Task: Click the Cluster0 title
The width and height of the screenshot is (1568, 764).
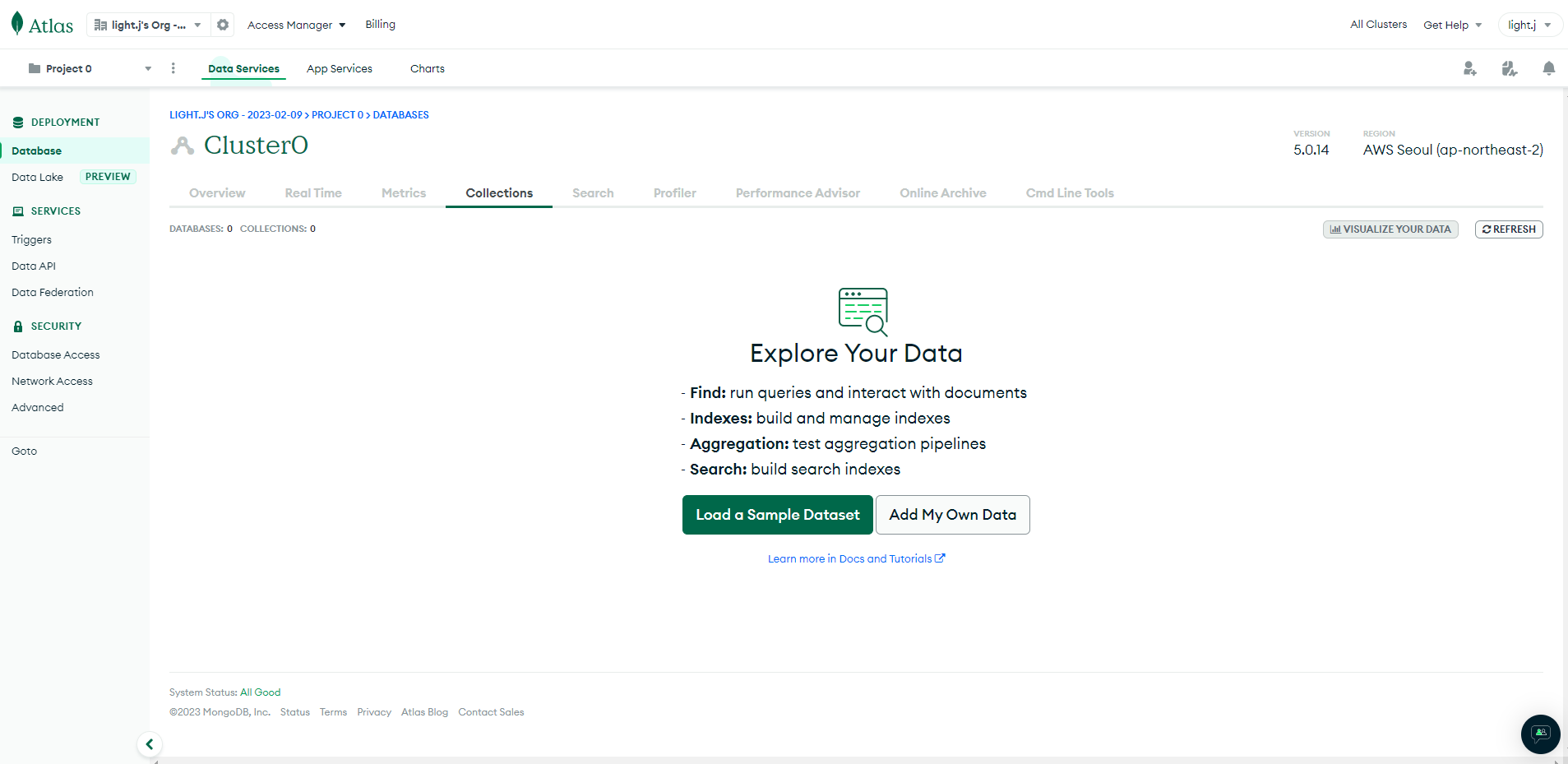Action: coord(256,146)
